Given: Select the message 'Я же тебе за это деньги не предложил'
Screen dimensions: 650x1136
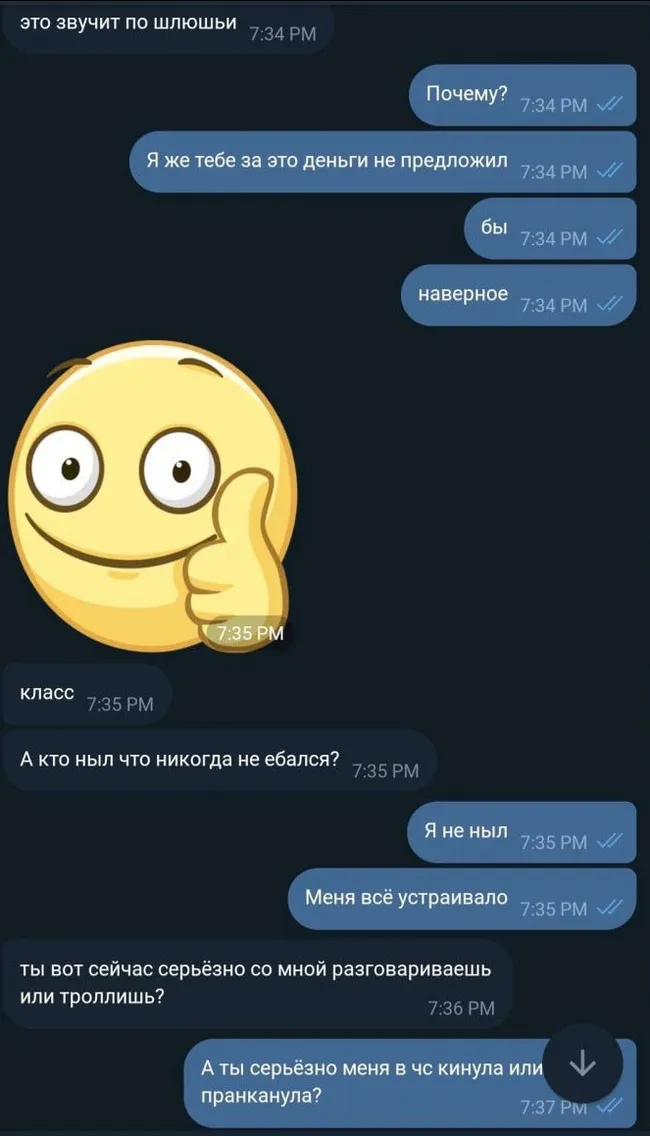Looking at the screenshot, I should pyautogui.click(x=383, y=162).
